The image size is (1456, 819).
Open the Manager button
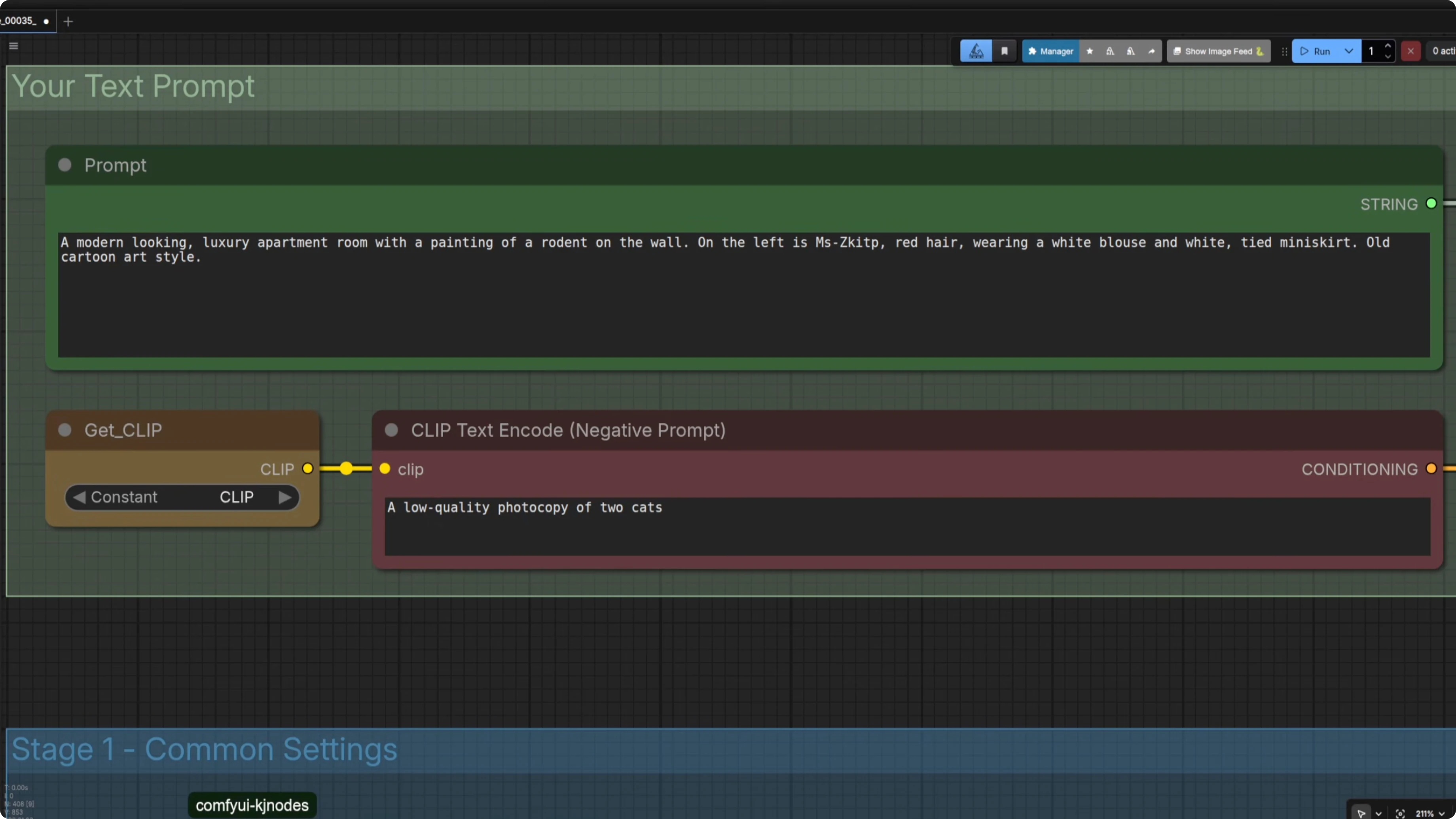point(1051,51)
